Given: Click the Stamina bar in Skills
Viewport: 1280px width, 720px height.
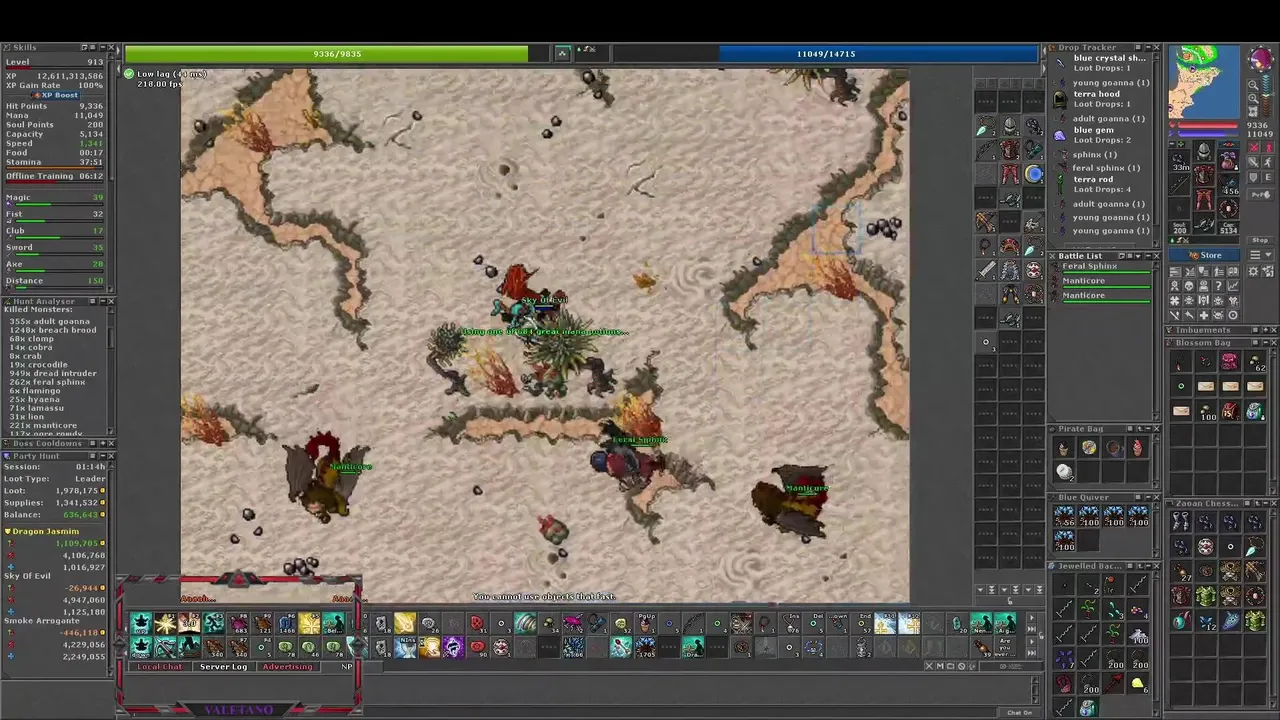Looking at the screenshot, I should pos(56,168).
